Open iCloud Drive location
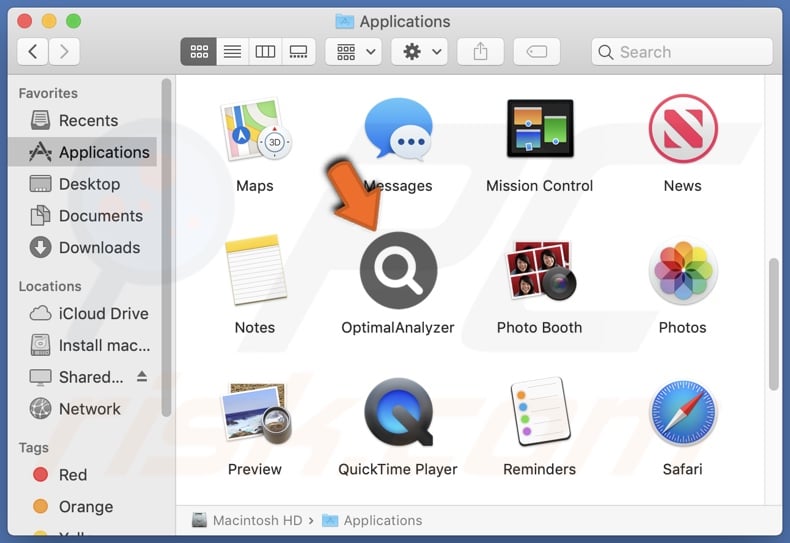 tap(83, 313)
